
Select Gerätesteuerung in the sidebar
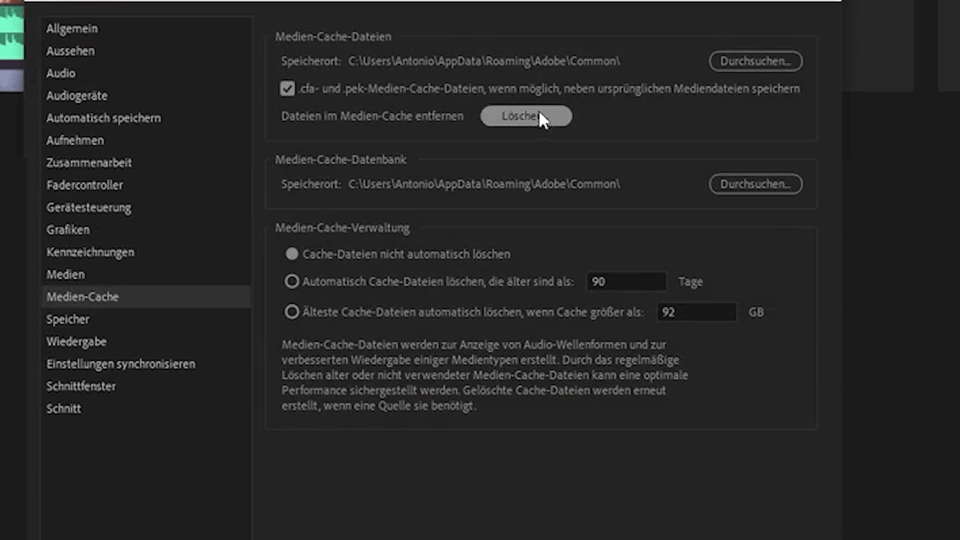(x=89, y=208)
